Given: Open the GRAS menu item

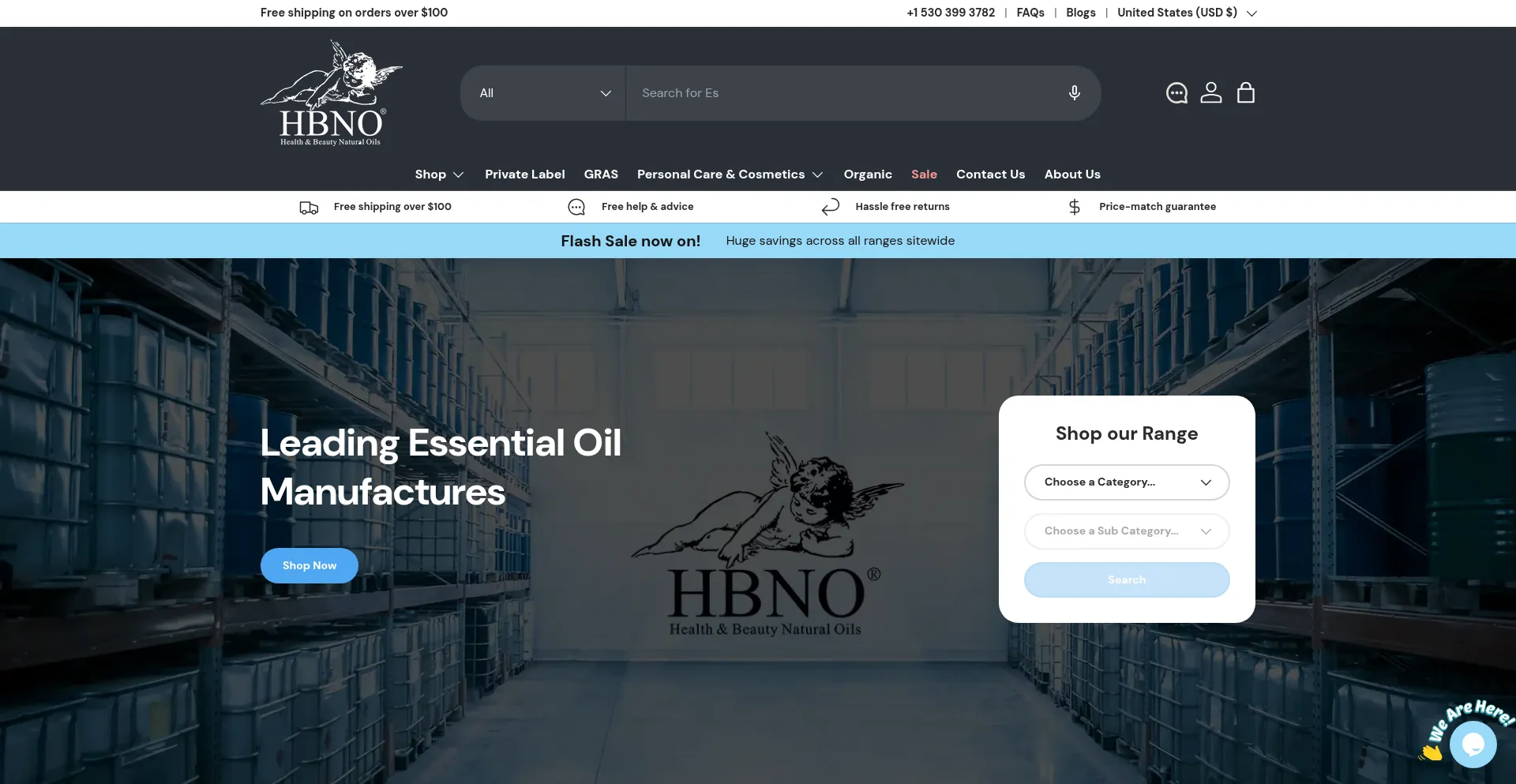Looking at the screenshot, I should click(x=601, y=174).
